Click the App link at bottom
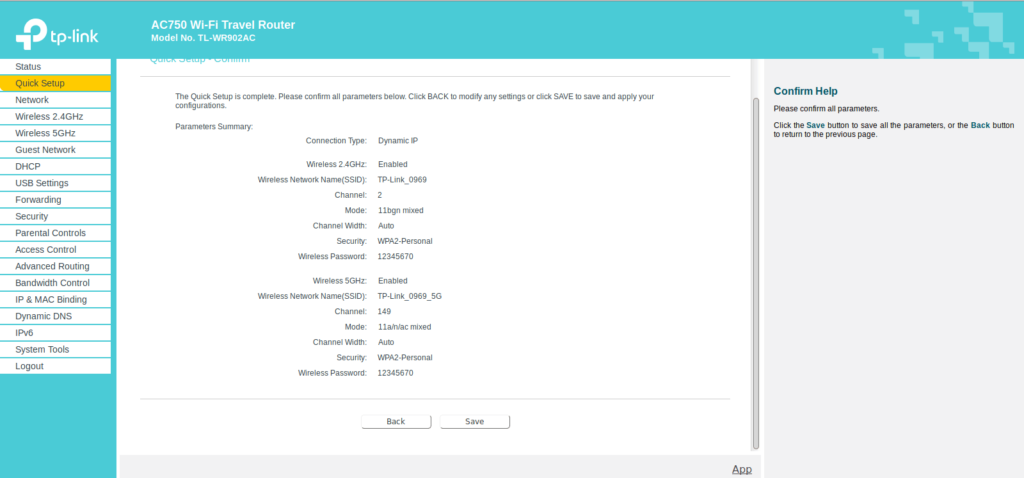1024x478 pixels. tap(741, 469)
